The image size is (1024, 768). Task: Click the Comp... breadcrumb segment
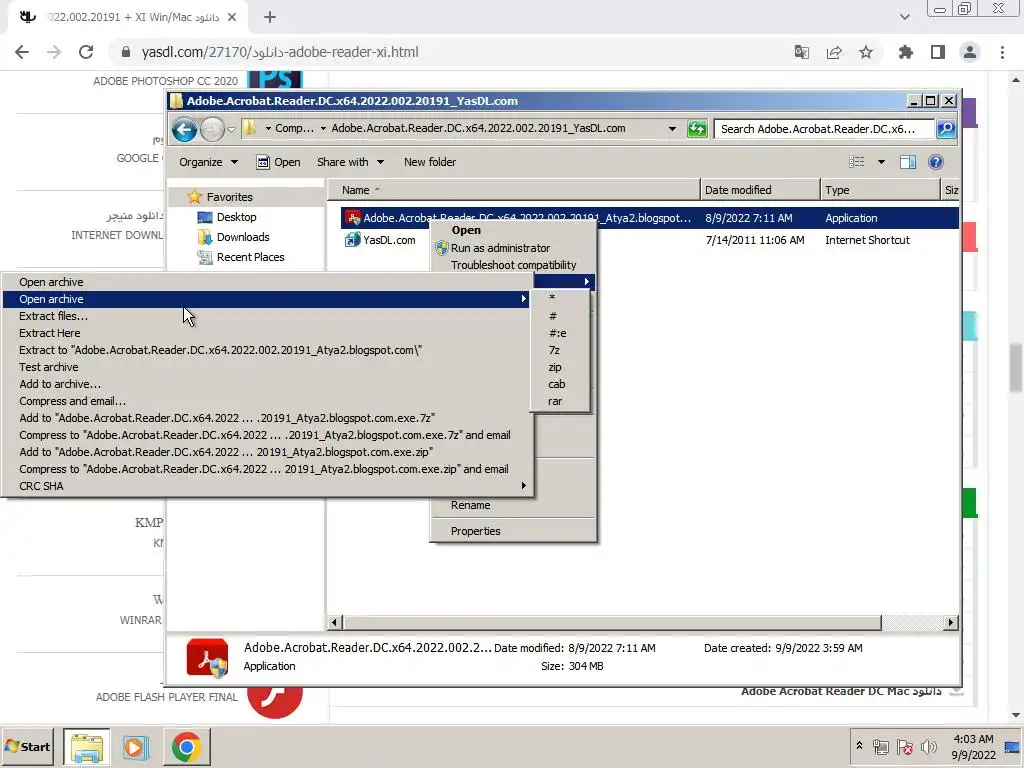294,129
